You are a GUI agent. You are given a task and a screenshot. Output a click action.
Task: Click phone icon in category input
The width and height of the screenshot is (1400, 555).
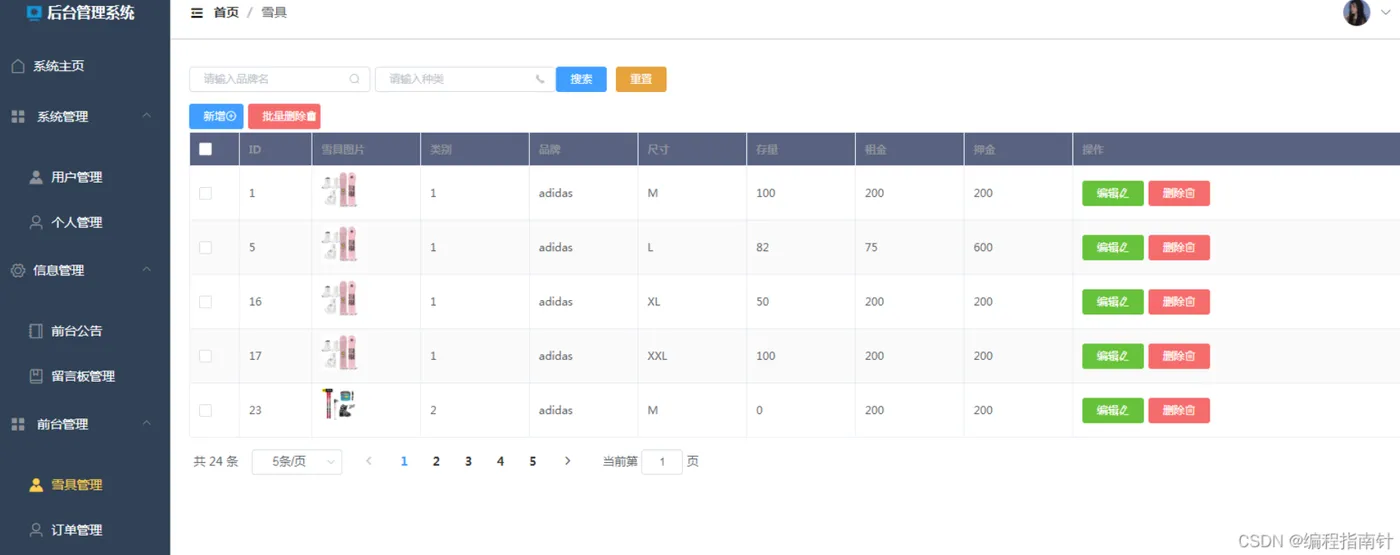pyautogui.click(x=541, y=79)
